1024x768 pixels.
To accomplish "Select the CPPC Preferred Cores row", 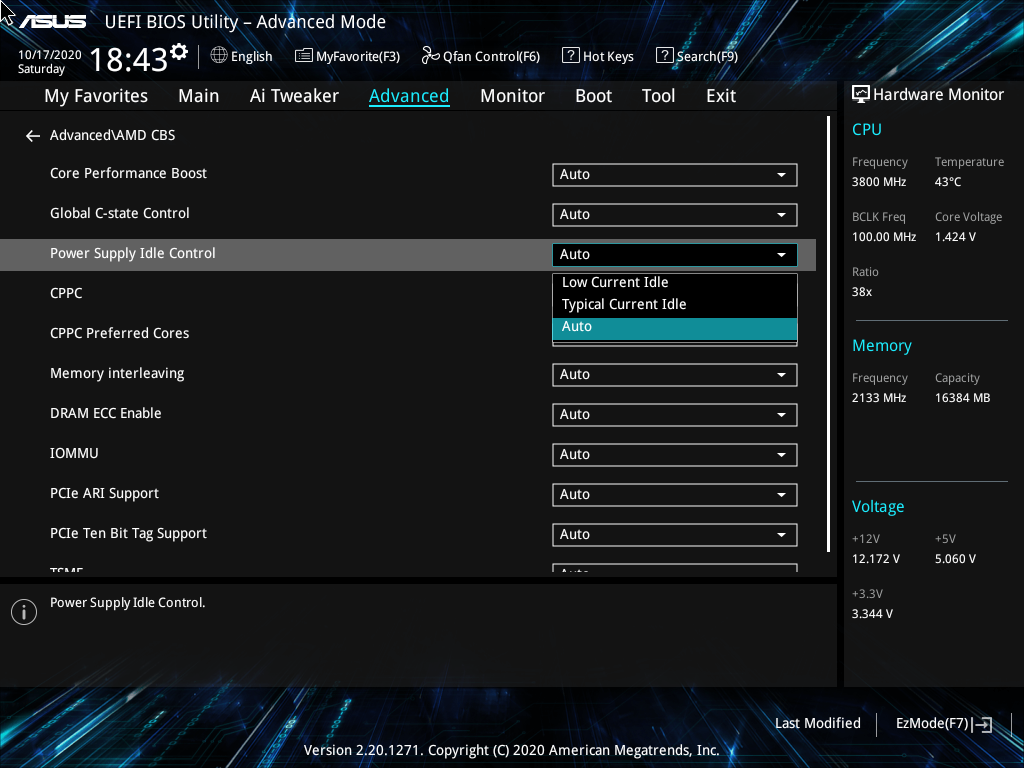I will (x=120, y=333).
